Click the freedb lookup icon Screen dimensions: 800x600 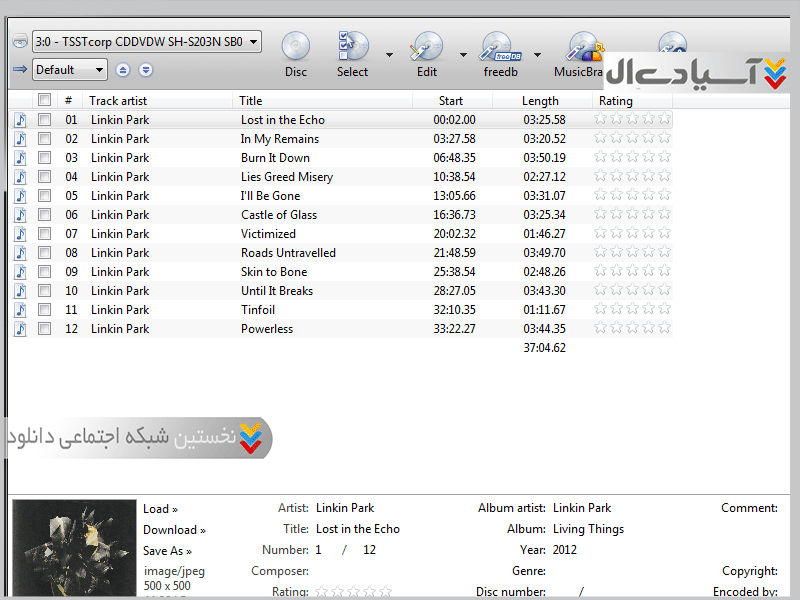(499, 47)
